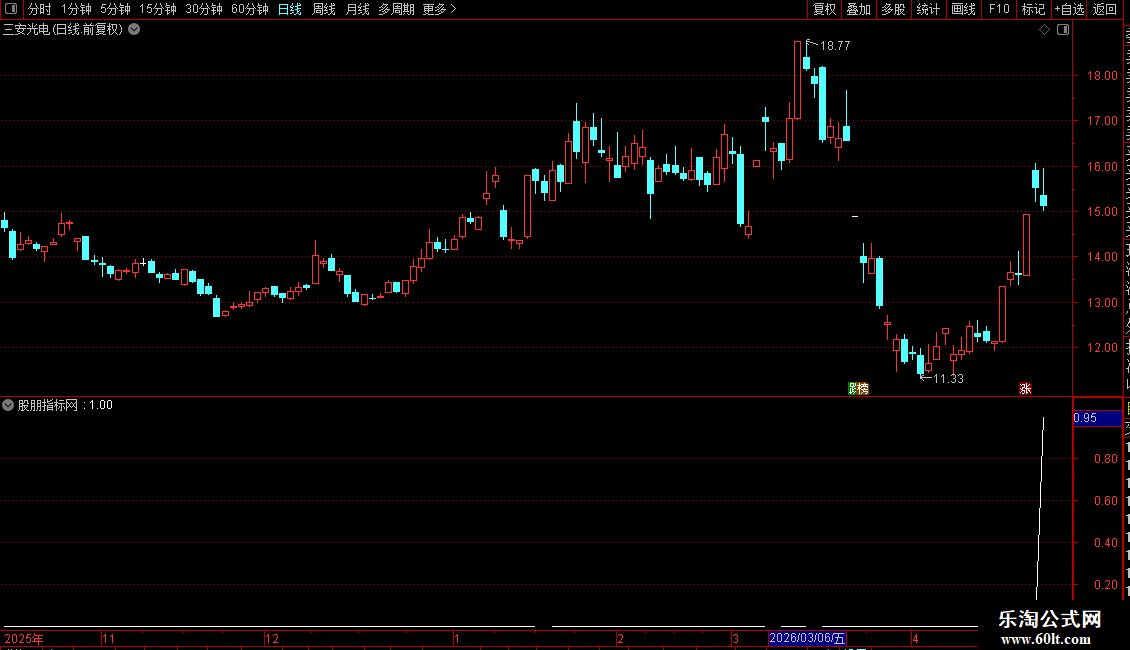
Task: Toggle the 叠加 overlay option
Action: pyautogui.click(x=858, y=9)
